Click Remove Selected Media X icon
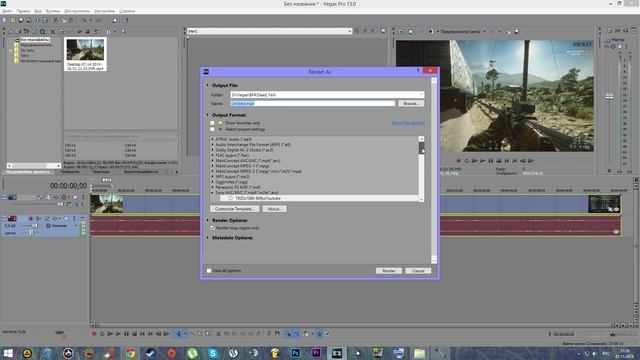 click(x=53, y=31)
